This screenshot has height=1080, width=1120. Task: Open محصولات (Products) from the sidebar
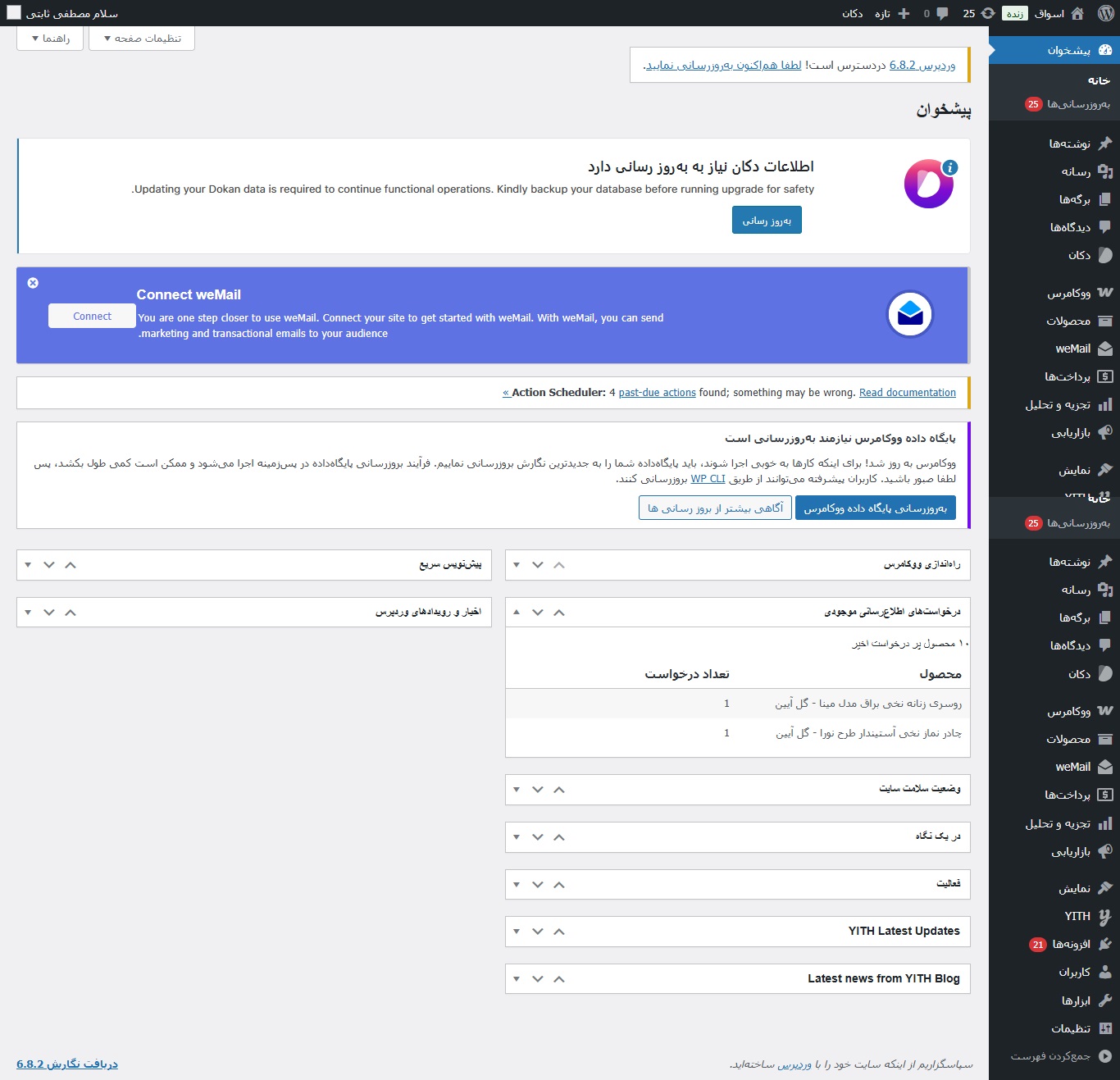[x=1076, y=321]
